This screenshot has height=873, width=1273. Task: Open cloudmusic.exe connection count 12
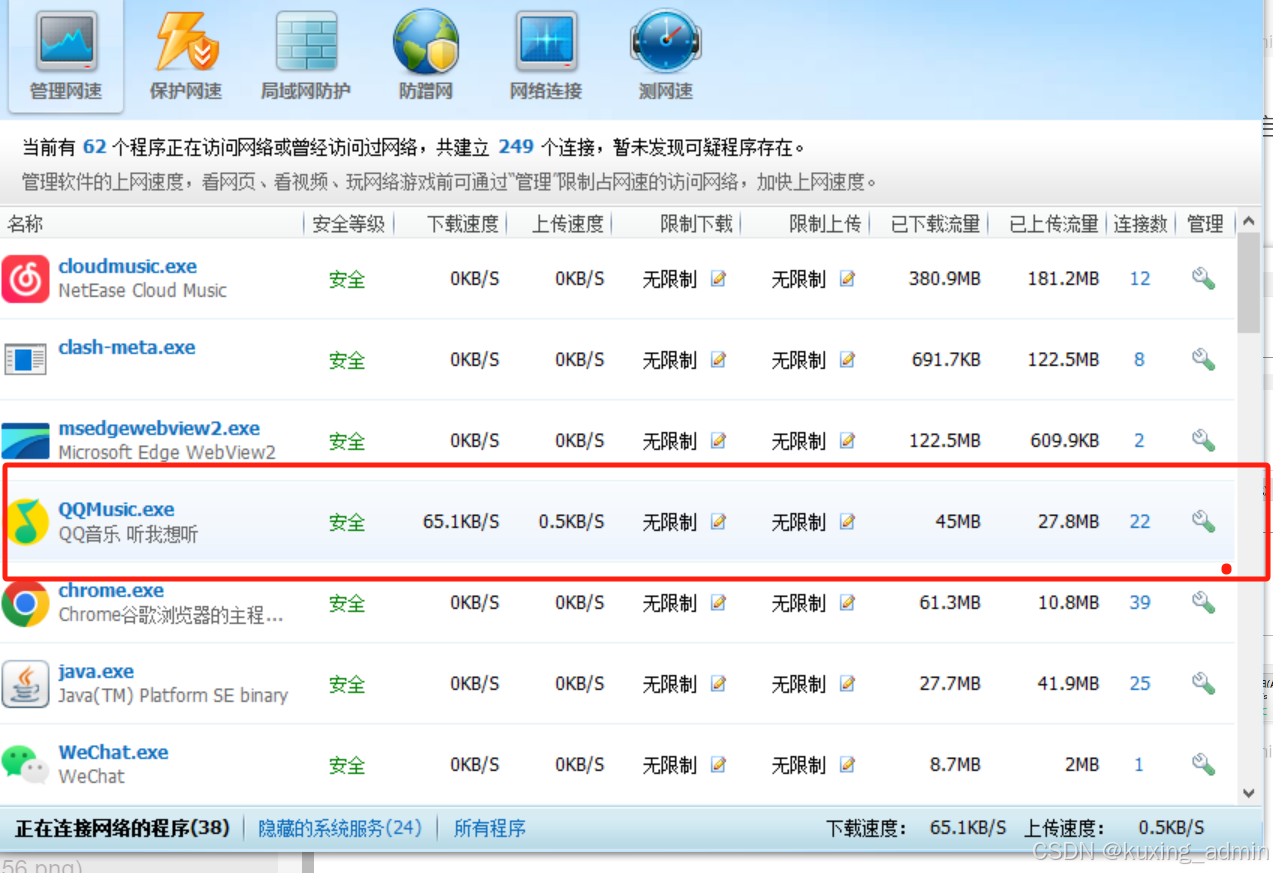click(1140, 279)
